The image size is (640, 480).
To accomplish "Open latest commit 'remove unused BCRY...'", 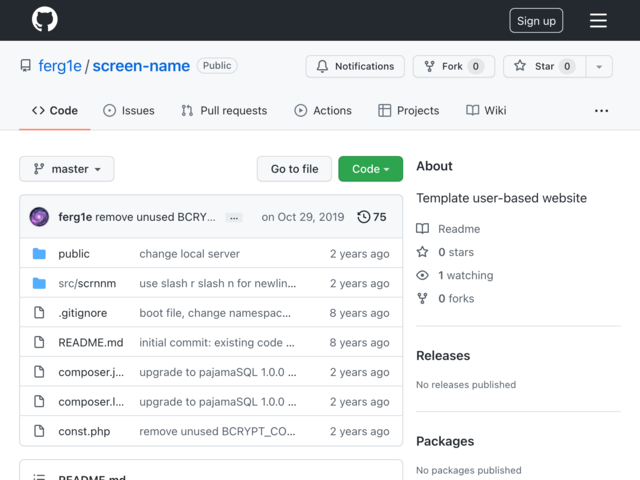I will coord(155,217).
